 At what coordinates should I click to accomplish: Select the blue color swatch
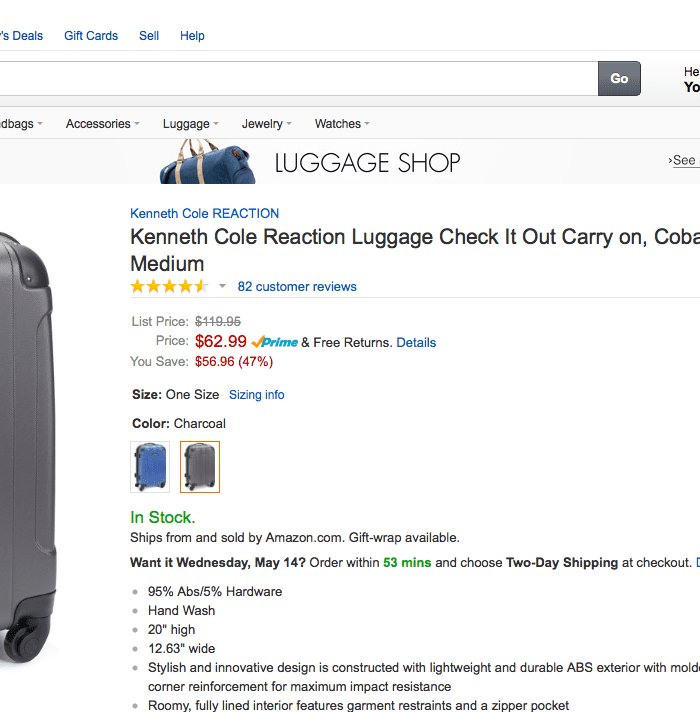[x=150, y=467]
